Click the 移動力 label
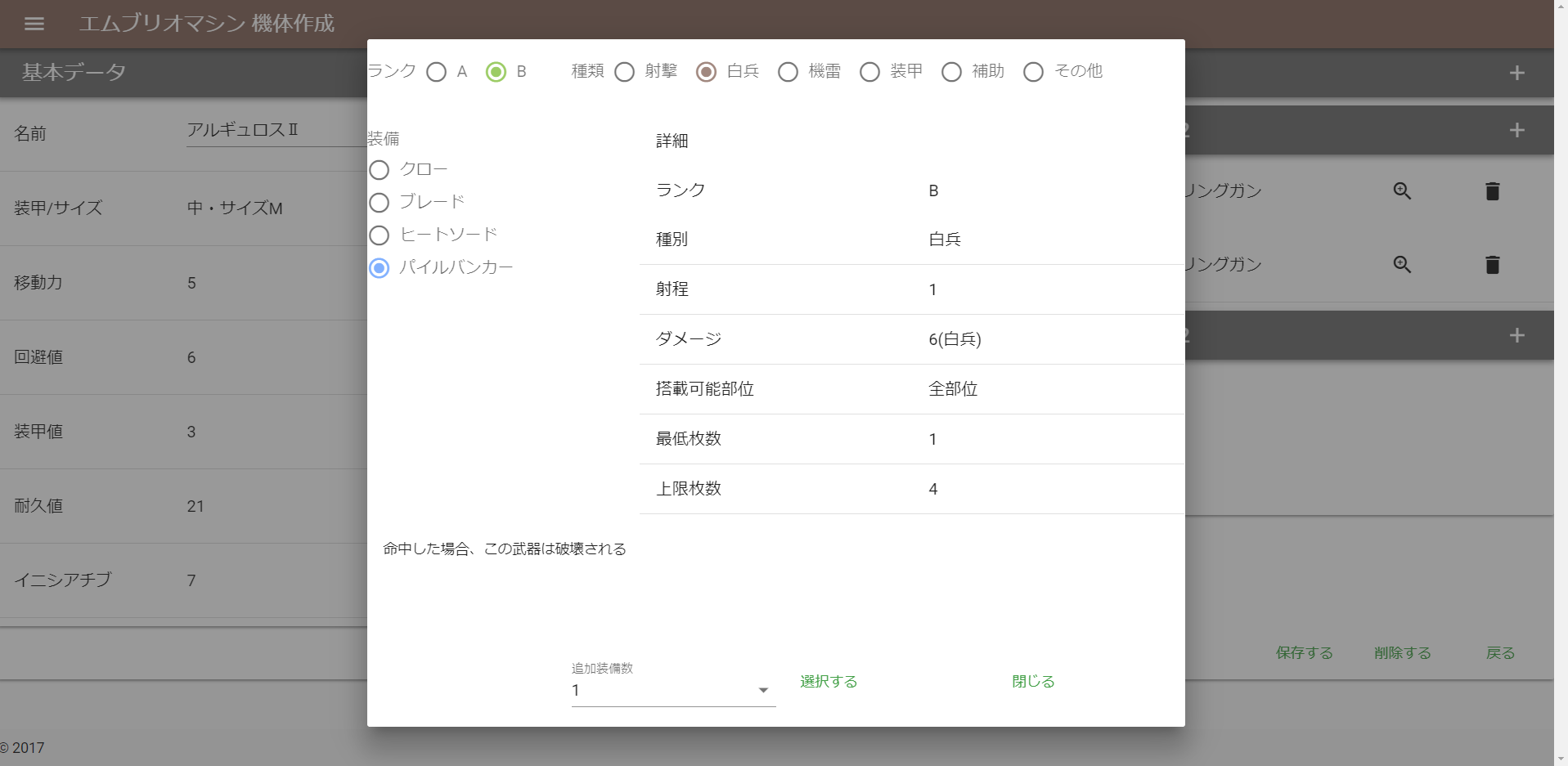This screenshot has width=1568, height=766. point(38,283)
